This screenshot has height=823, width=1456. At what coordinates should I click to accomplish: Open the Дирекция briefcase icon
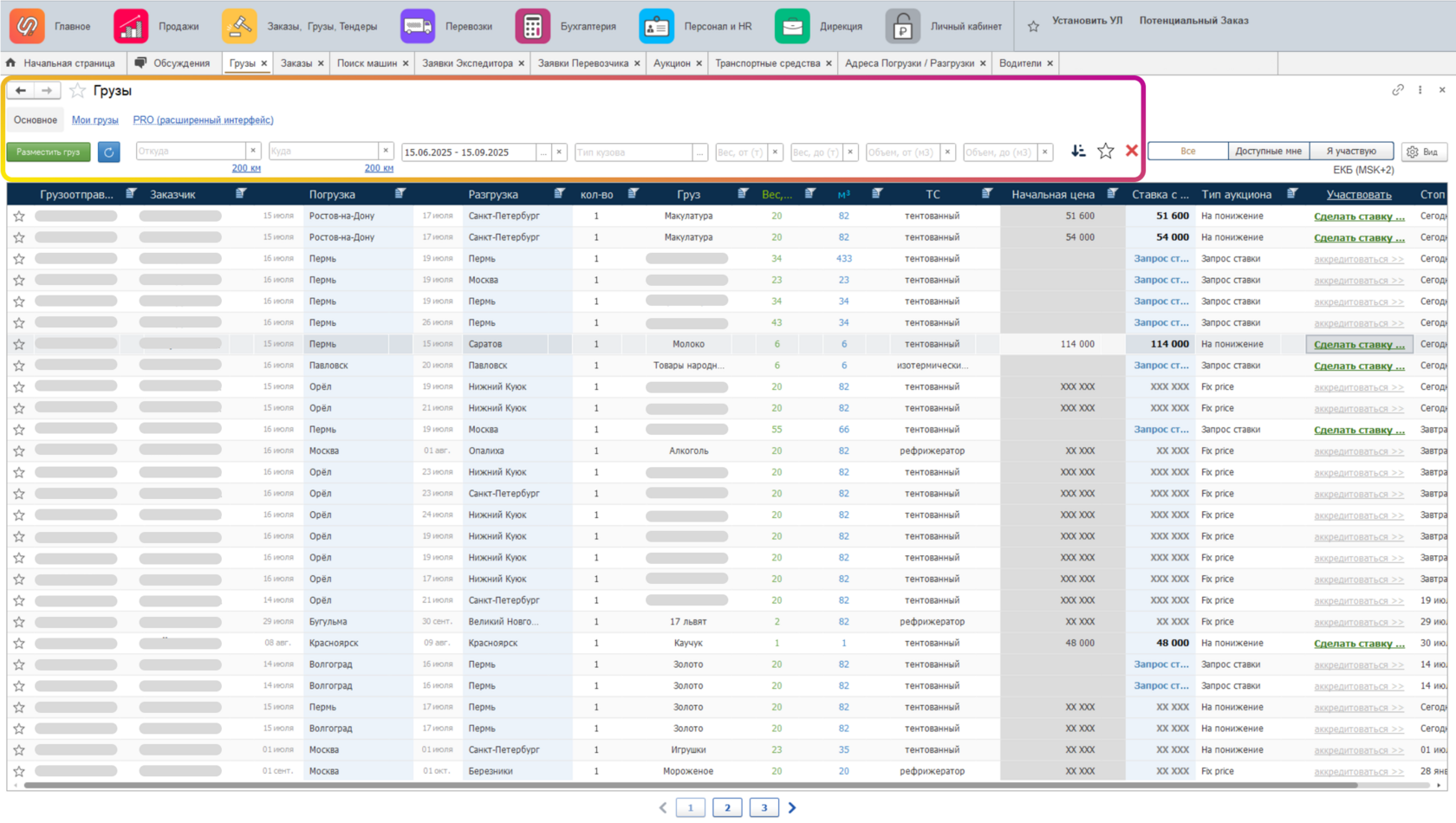pyautogui.click(x=792, y=26)
